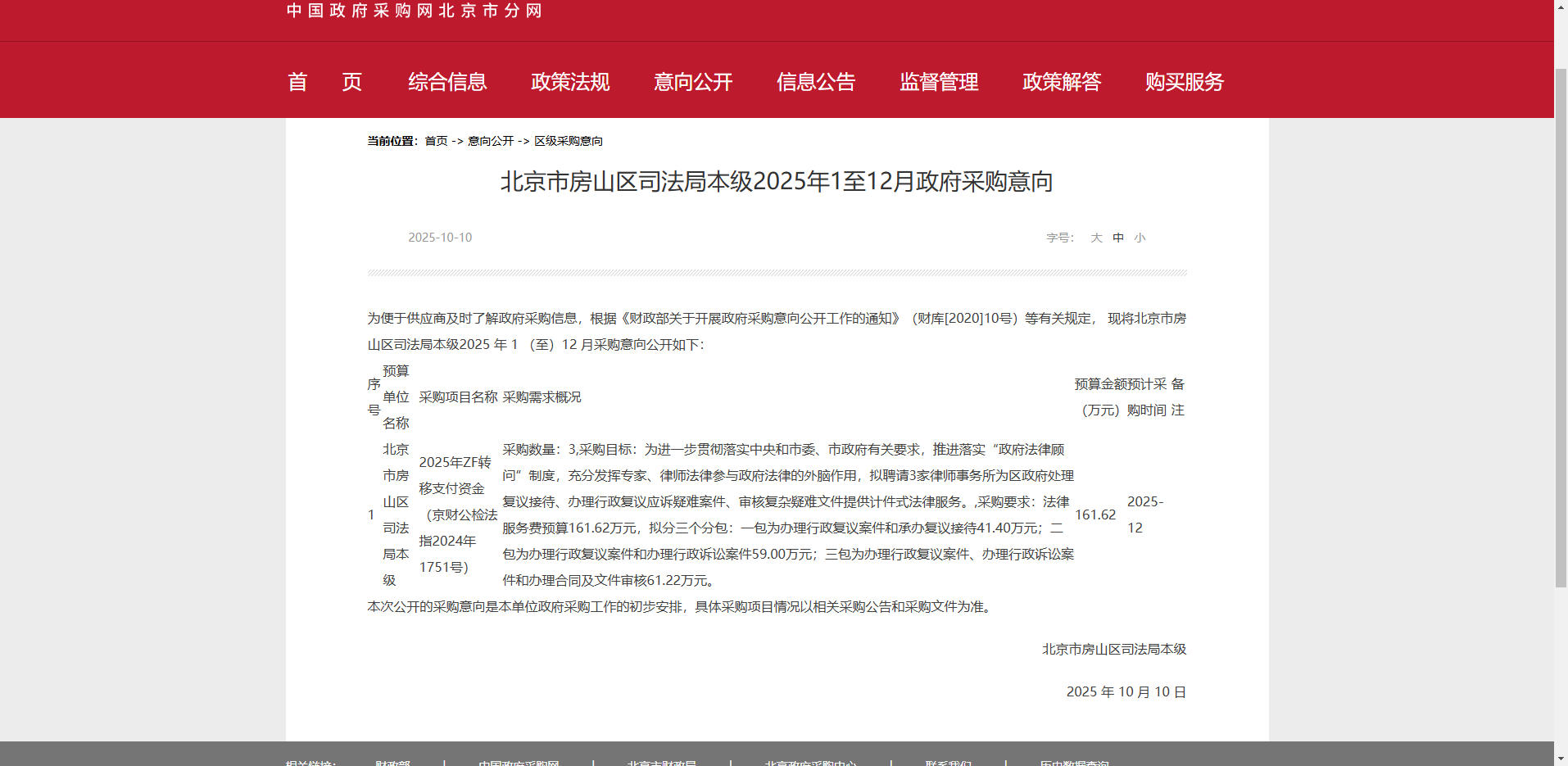Set font size to 大 (large)
Viewport: 1568px width, 766px height.
point(1096,238)
